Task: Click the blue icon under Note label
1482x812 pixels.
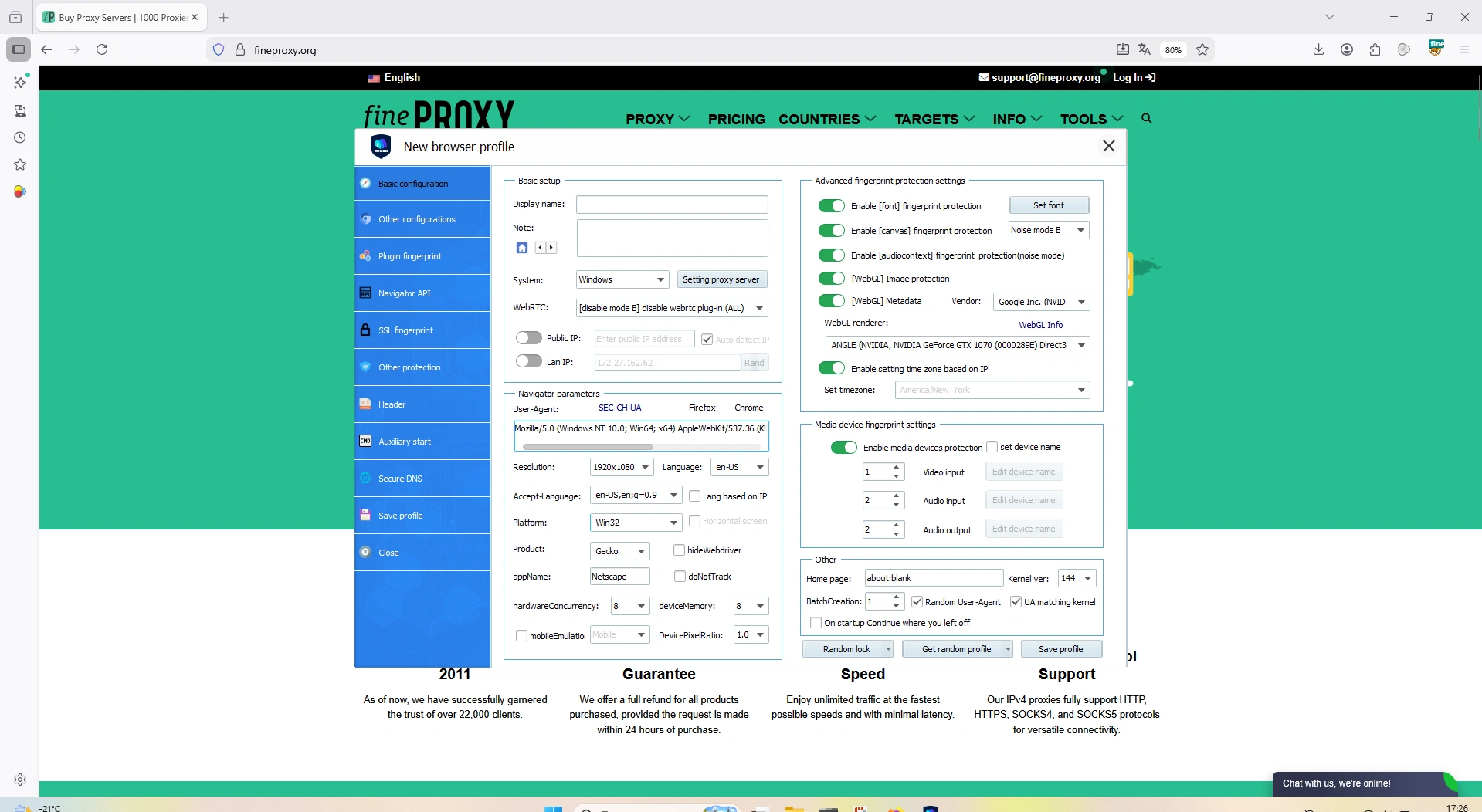Action: (522, 248)
